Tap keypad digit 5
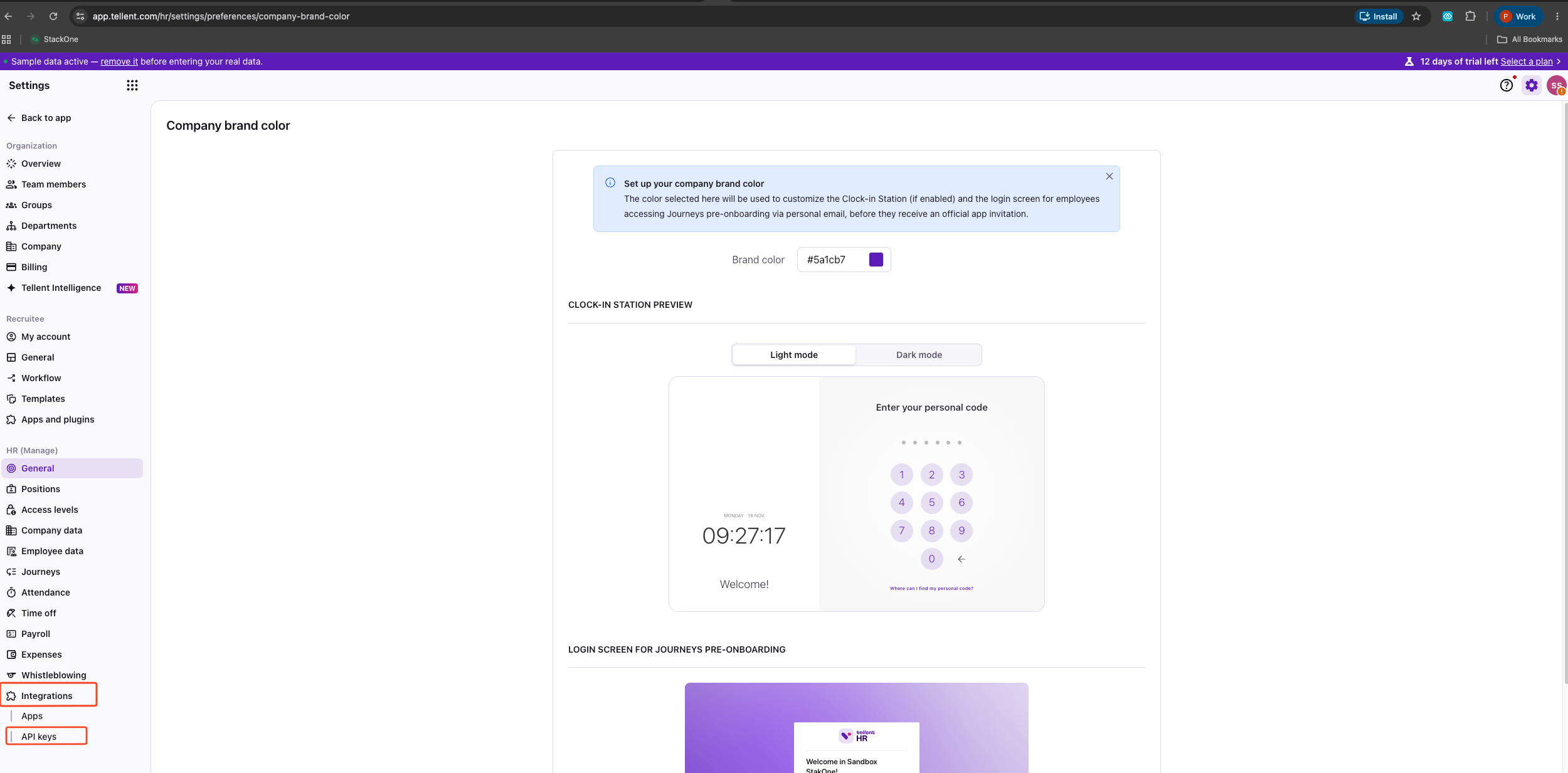Screen dimensions: 1568x773 pyautogui.click(x=932, y=502)
